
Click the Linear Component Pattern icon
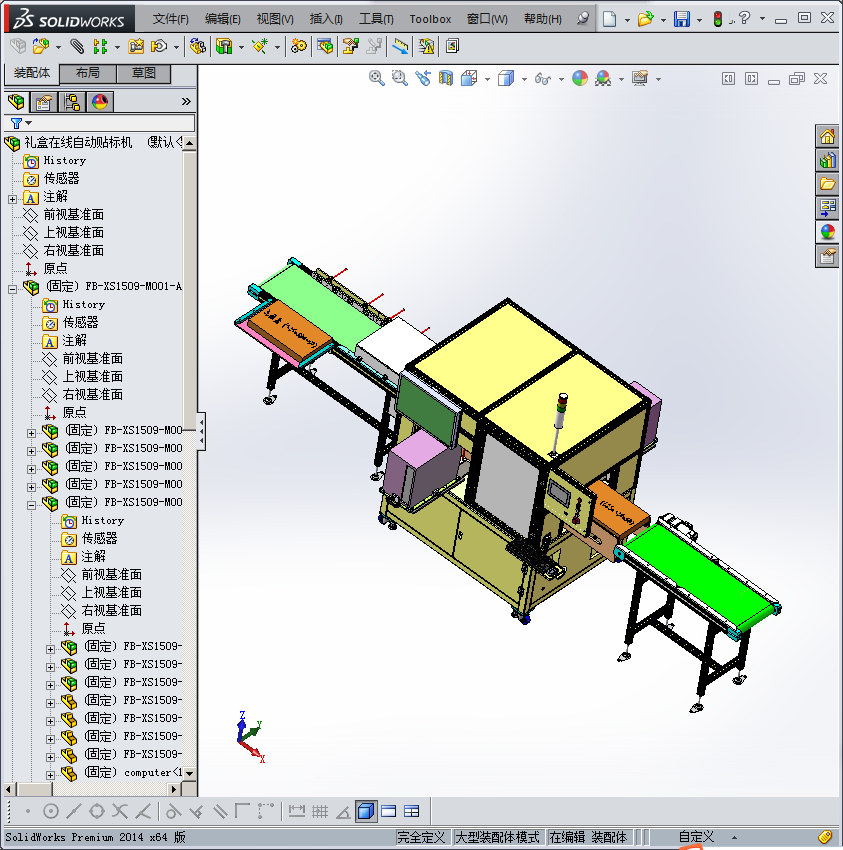[100, 47]
